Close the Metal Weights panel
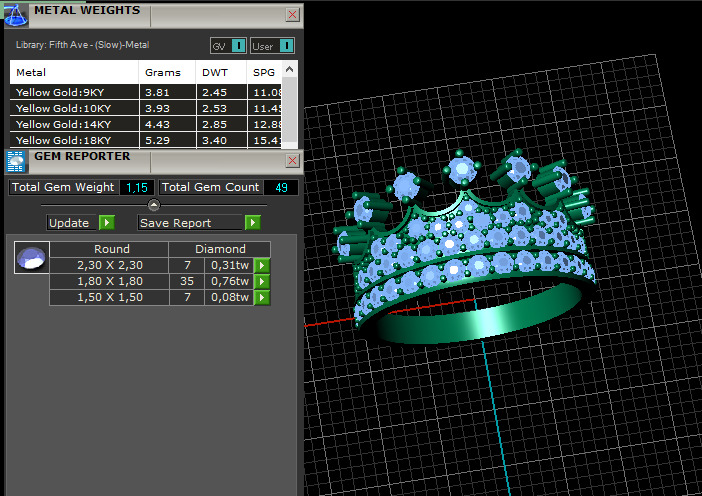Screen dimensions: 702x496 click(292, 14)
